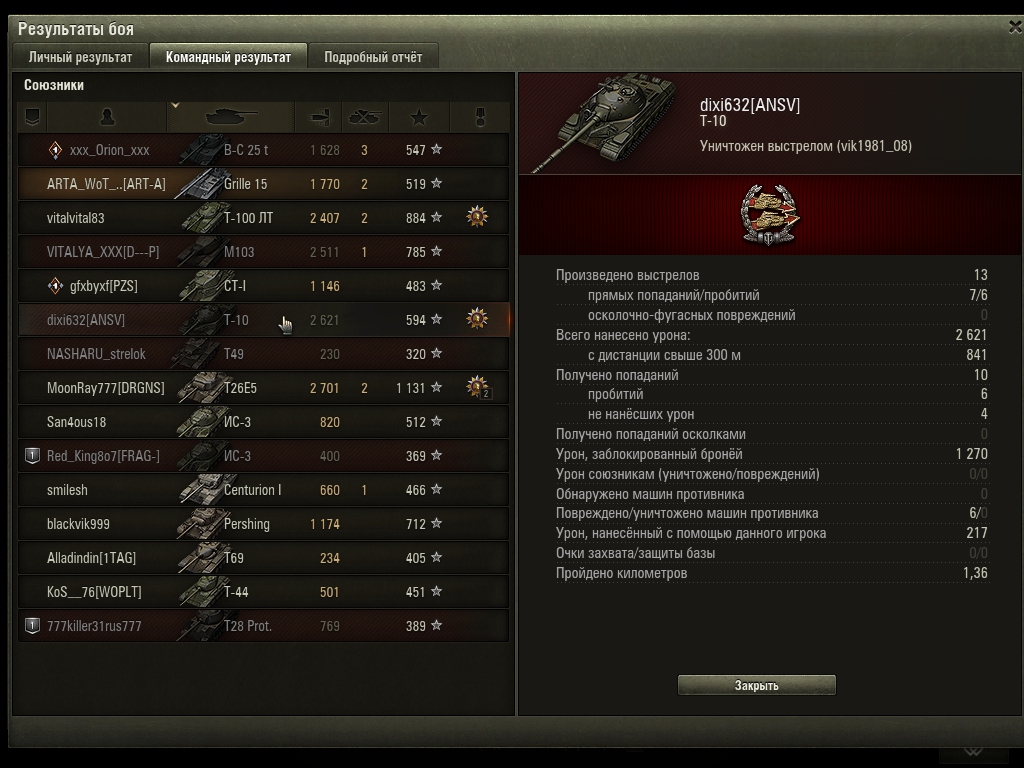Viewport: 1024px width, 768px height.
Task: Sort allies by kills icon
Action: pyautogui.click(x=364, y=117)
